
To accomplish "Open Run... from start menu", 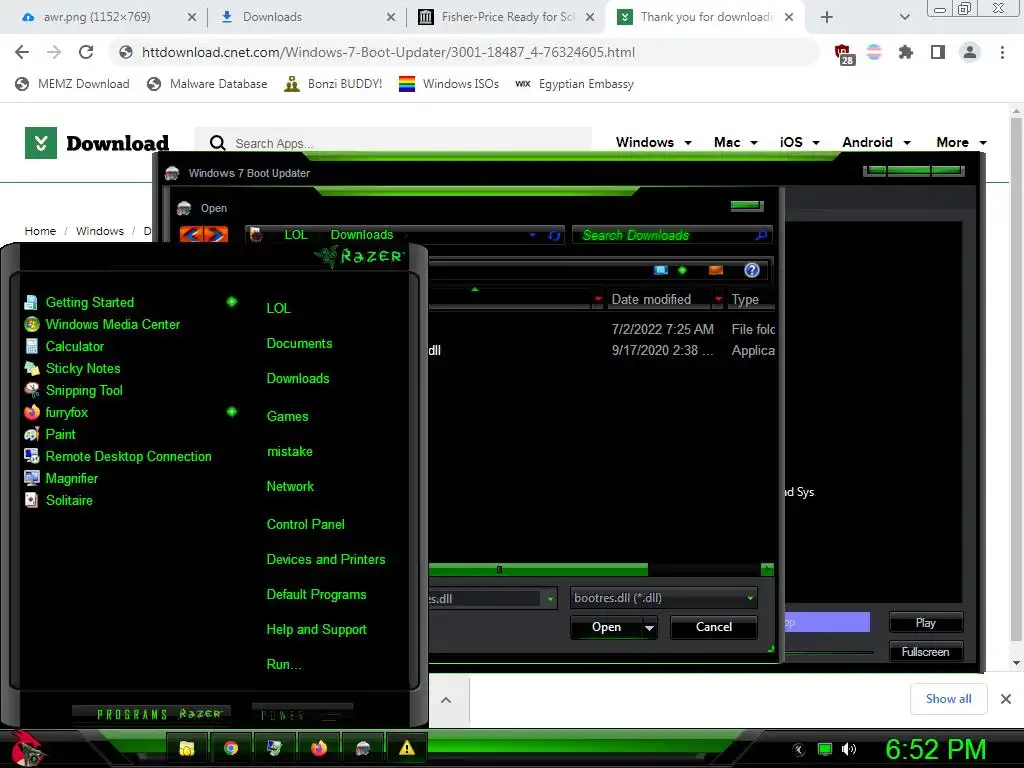I will 283,665.
